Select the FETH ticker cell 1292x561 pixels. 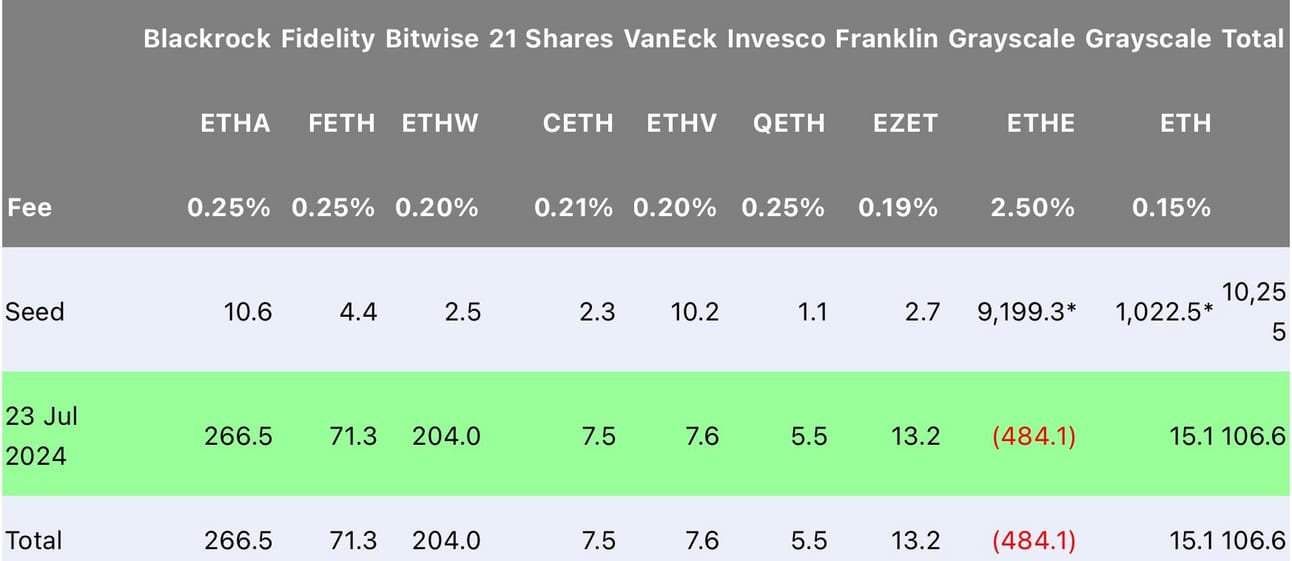(342, 123)
